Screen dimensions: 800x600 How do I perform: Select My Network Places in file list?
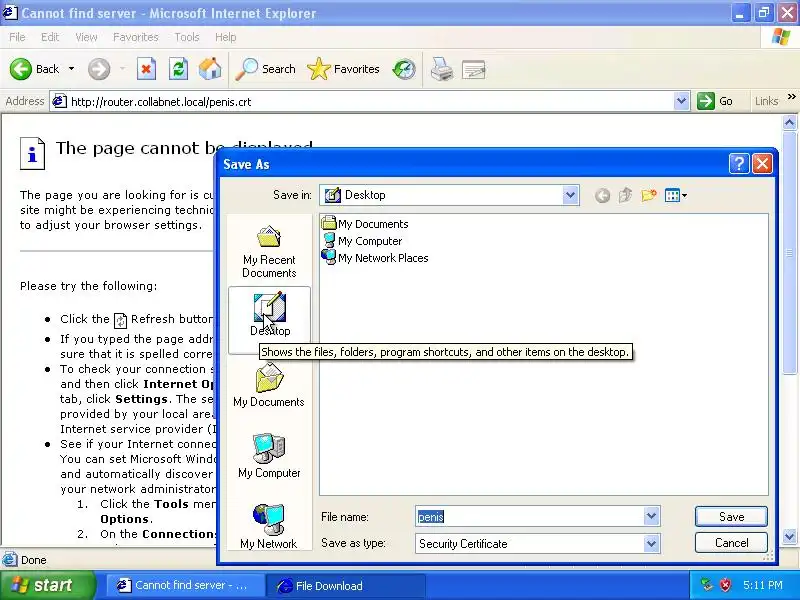point(375,258)
